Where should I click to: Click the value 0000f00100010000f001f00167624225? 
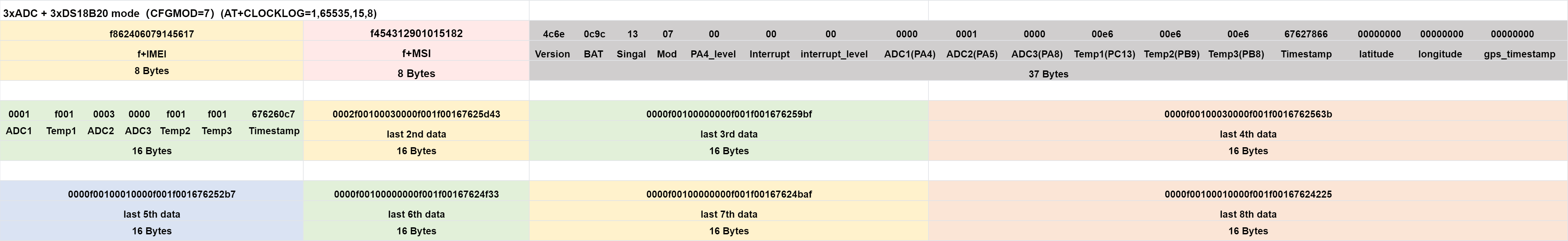tap(1248, 195)
